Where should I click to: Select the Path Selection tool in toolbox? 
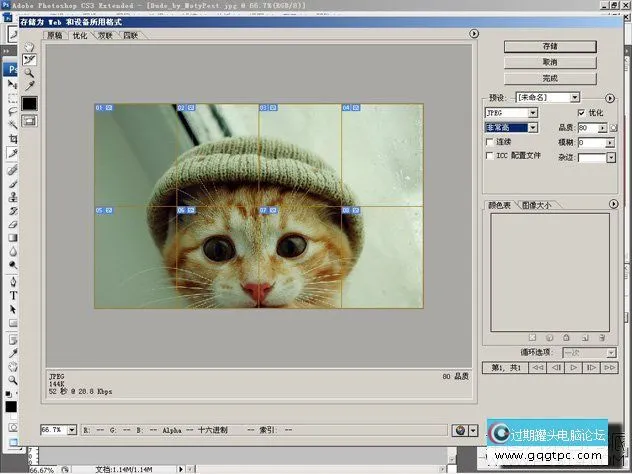point(12,309)
